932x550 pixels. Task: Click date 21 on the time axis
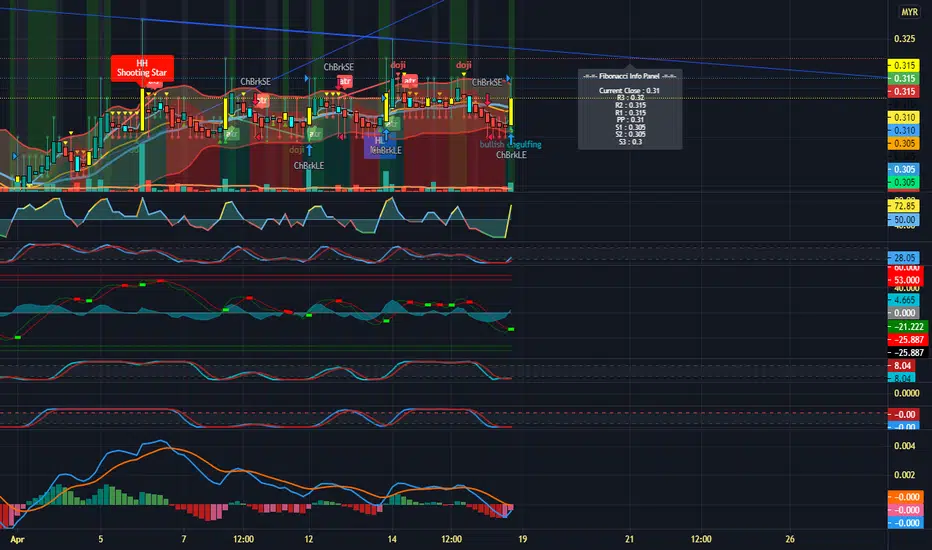click(629, 539)
